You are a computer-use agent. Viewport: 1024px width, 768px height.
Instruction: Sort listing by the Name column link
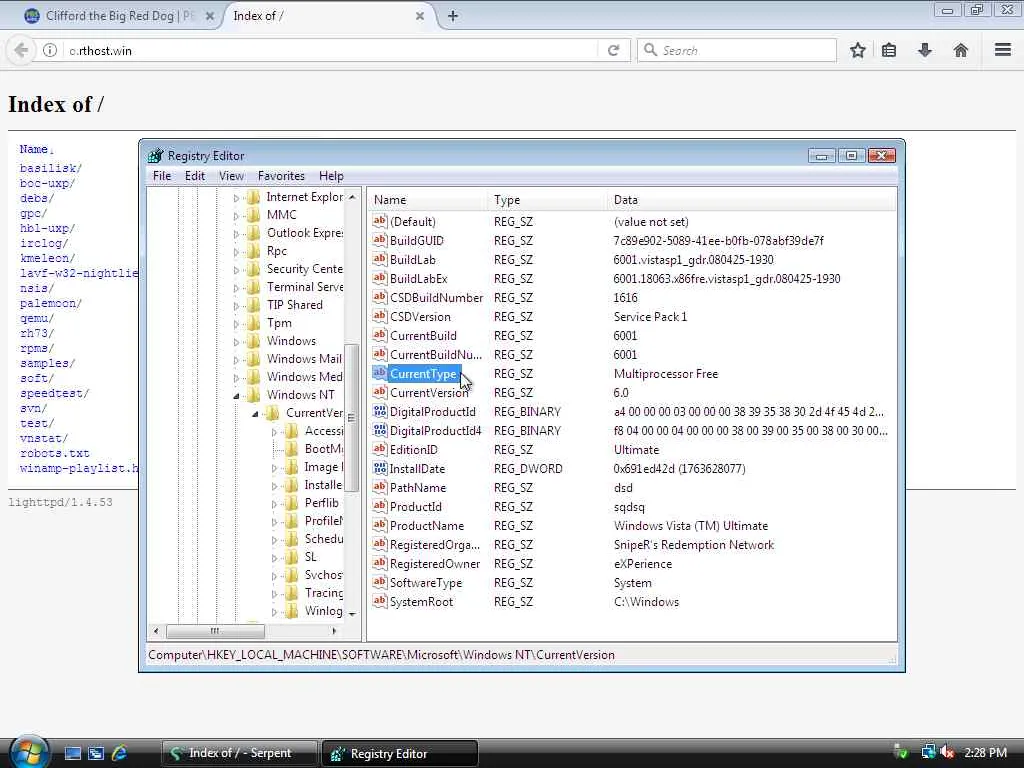pyautogui.click(x=33, y=149)
